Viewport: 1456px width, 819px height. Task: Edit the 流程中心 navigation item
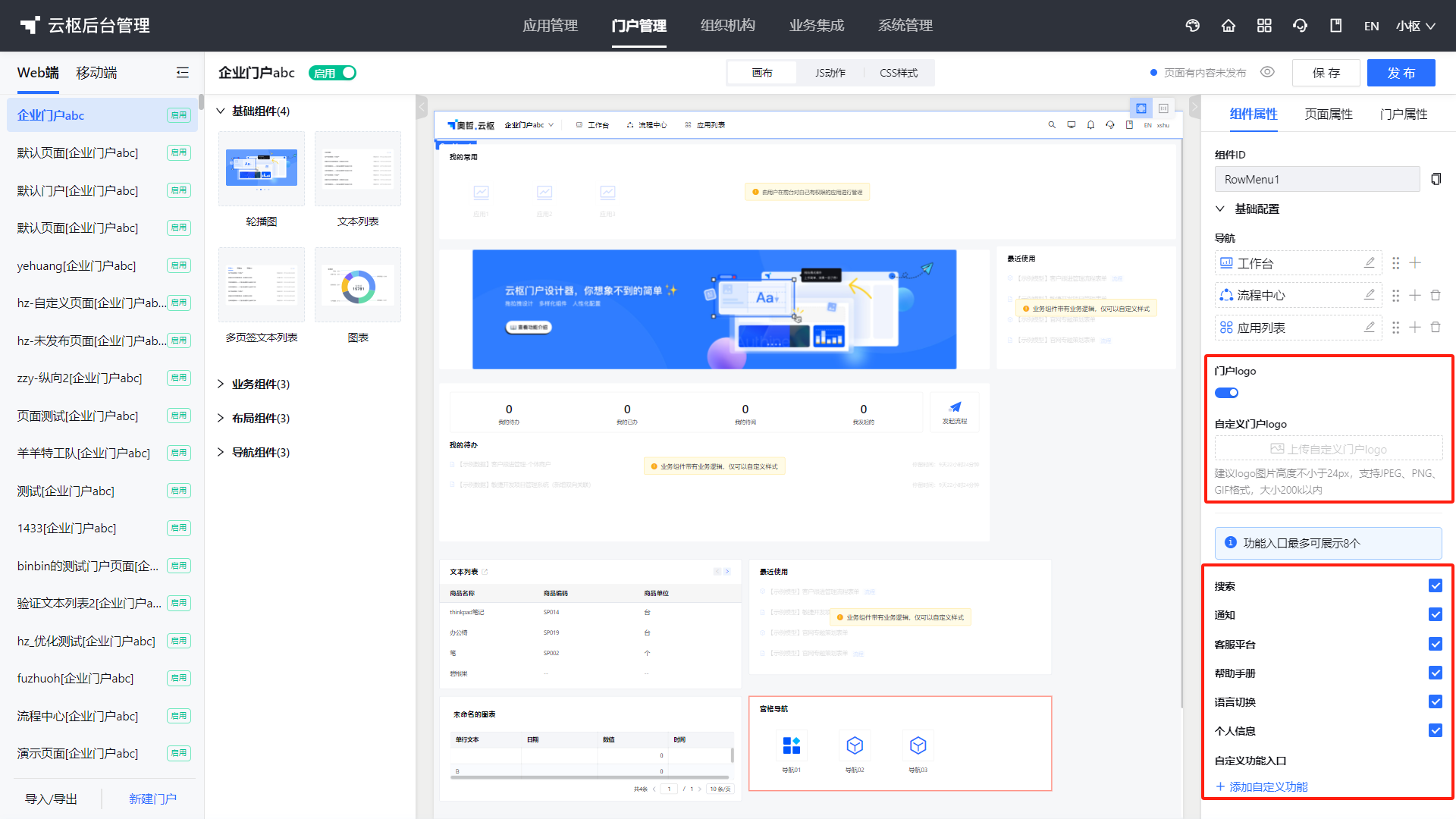tap(1370, 295)
